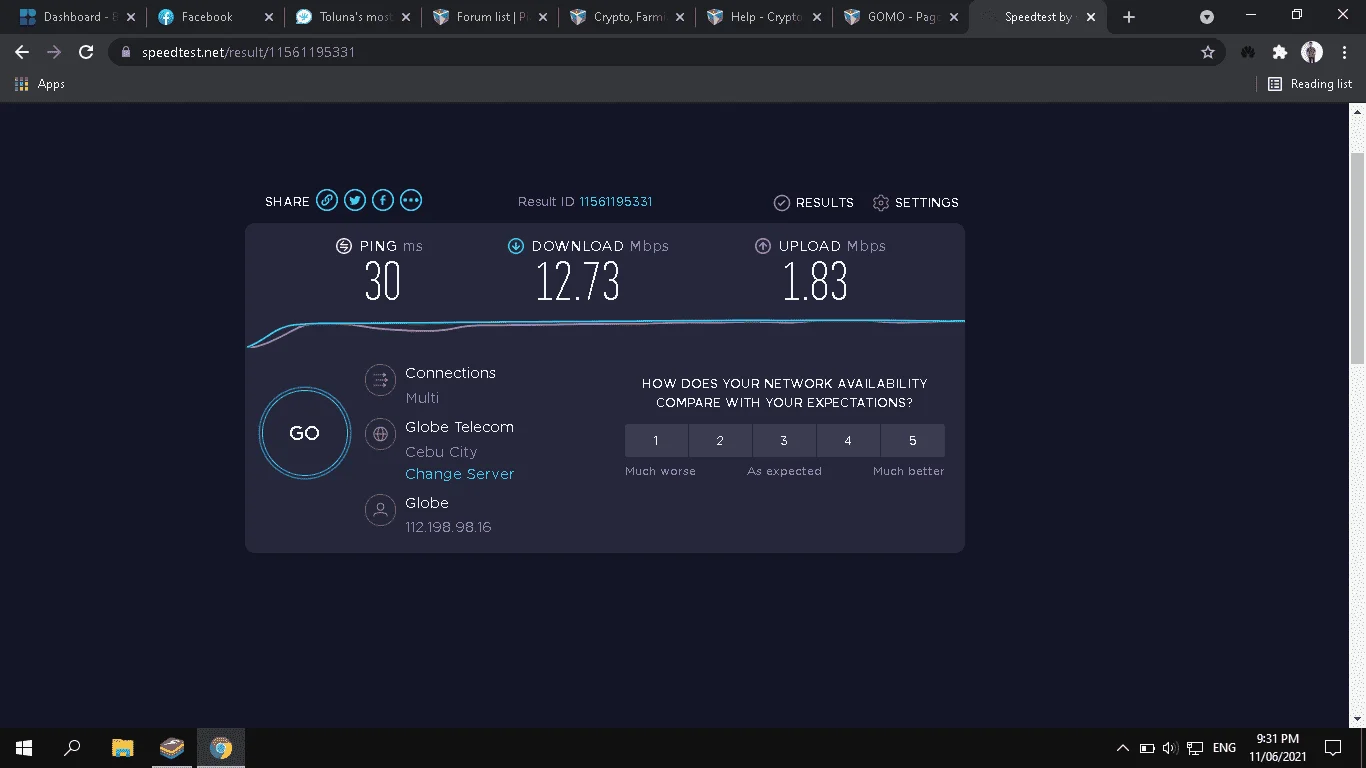This screenshot has height=768, width=1366.
Task: Click the upload arrow icon
Action: pyautogui.click(x=763, y=246)
